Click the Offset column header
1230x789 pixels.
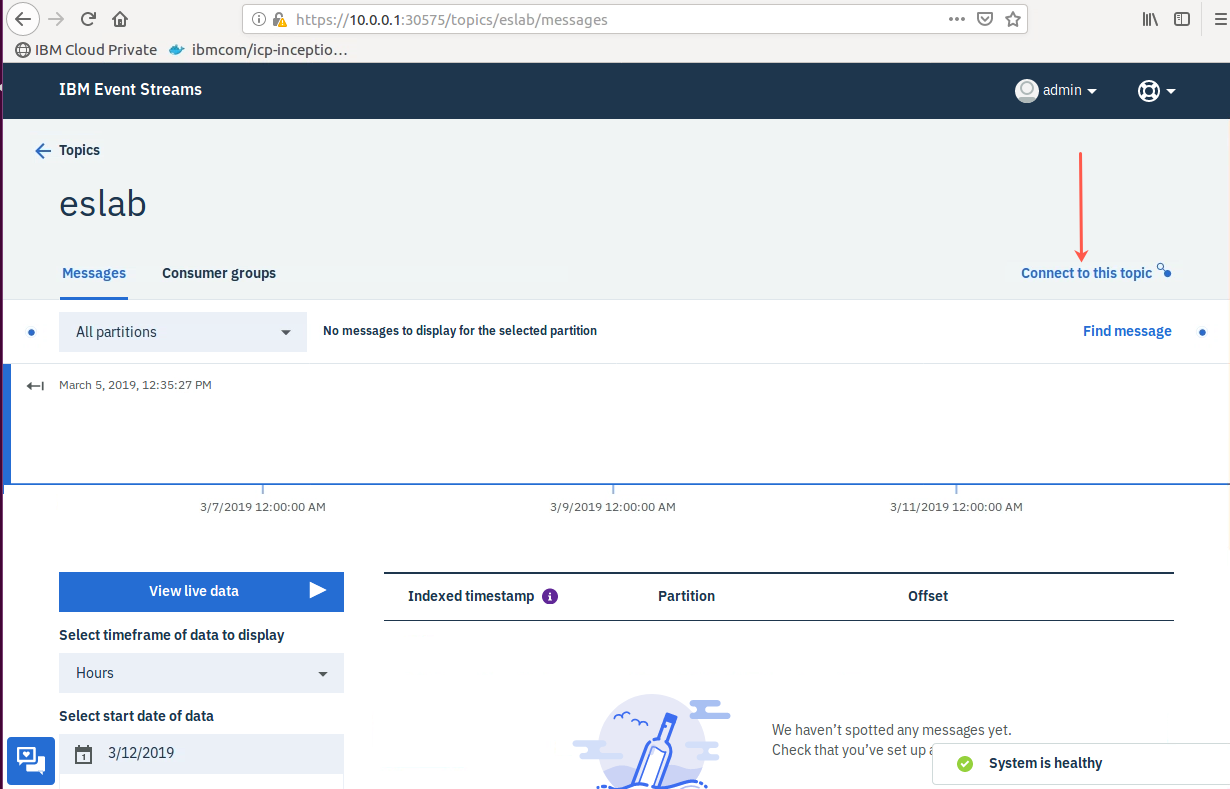click(928, 596)
